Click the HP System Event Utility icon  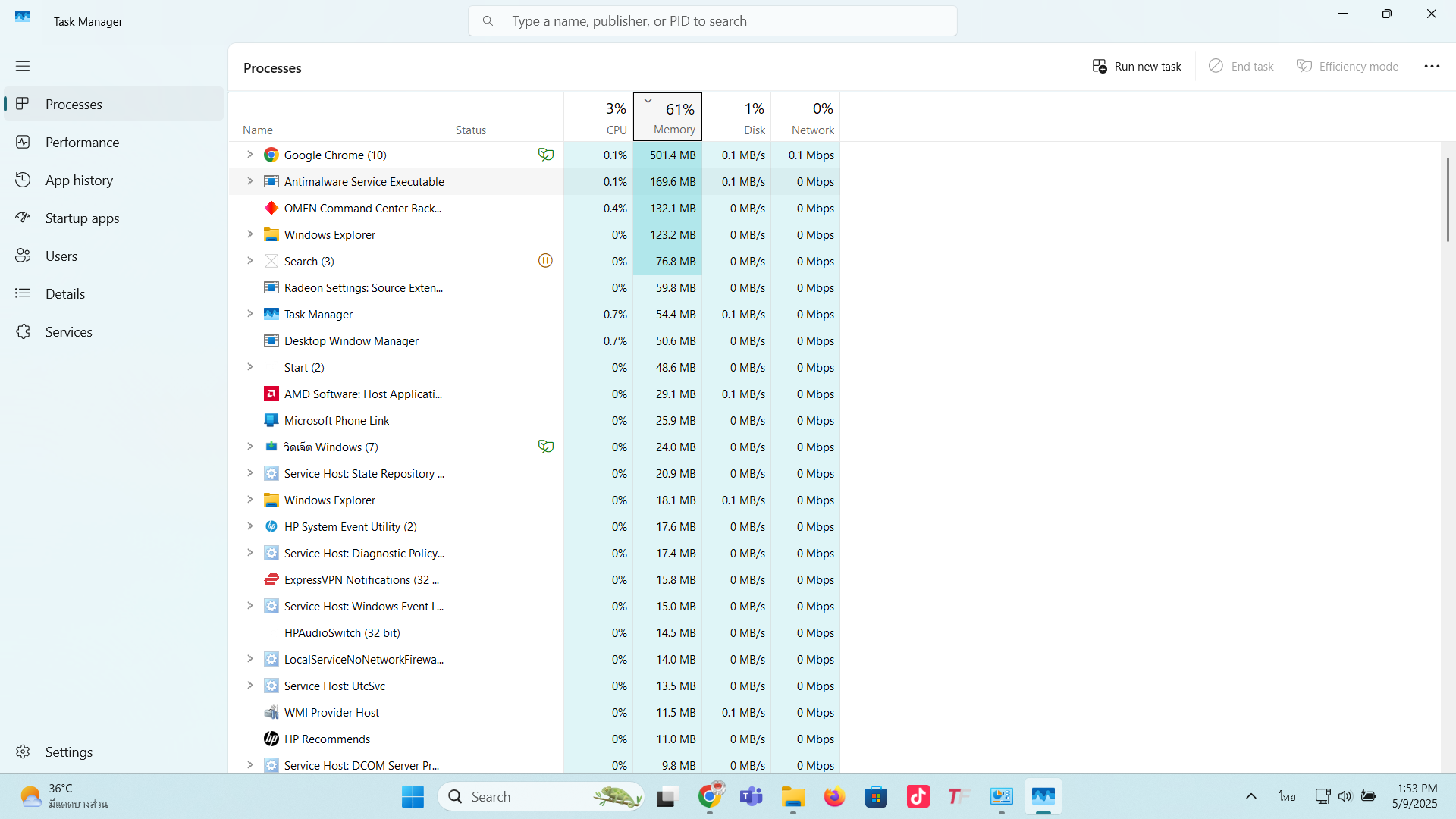click(x=271, y=526)
